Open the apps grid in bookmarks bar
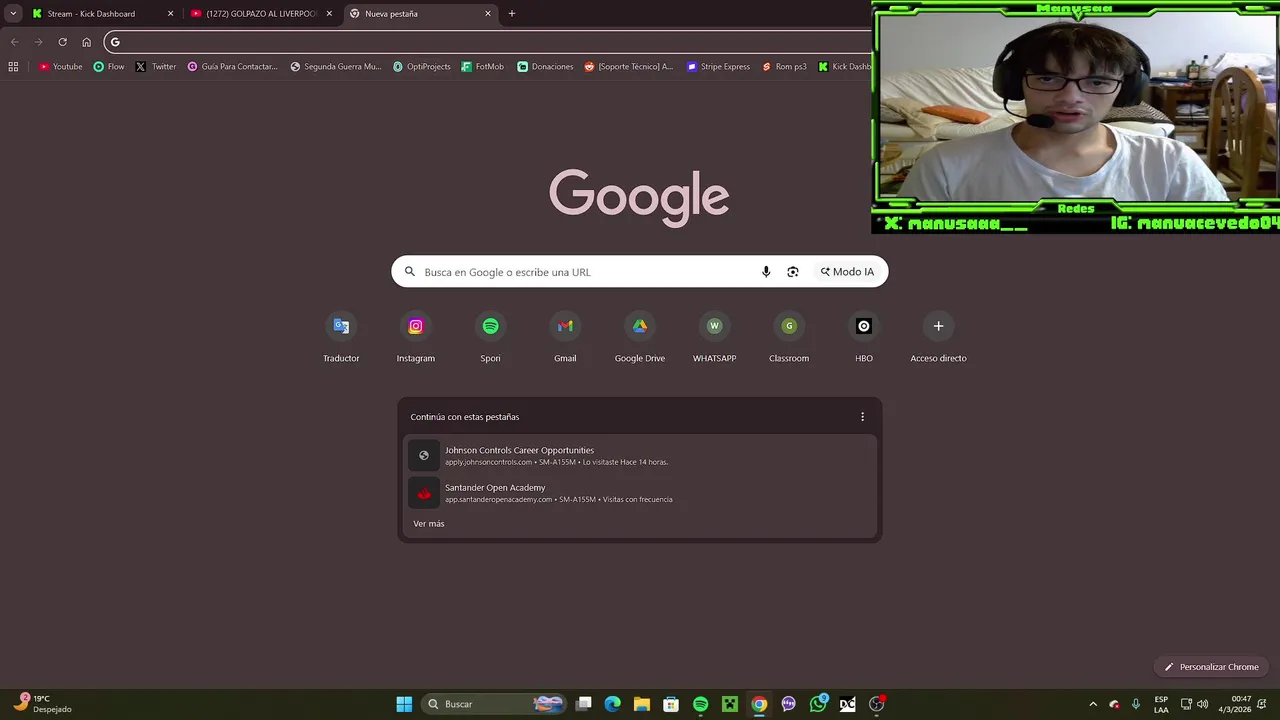The width and height of the screenshot is (1280, 720). click(x=13, y=67)
